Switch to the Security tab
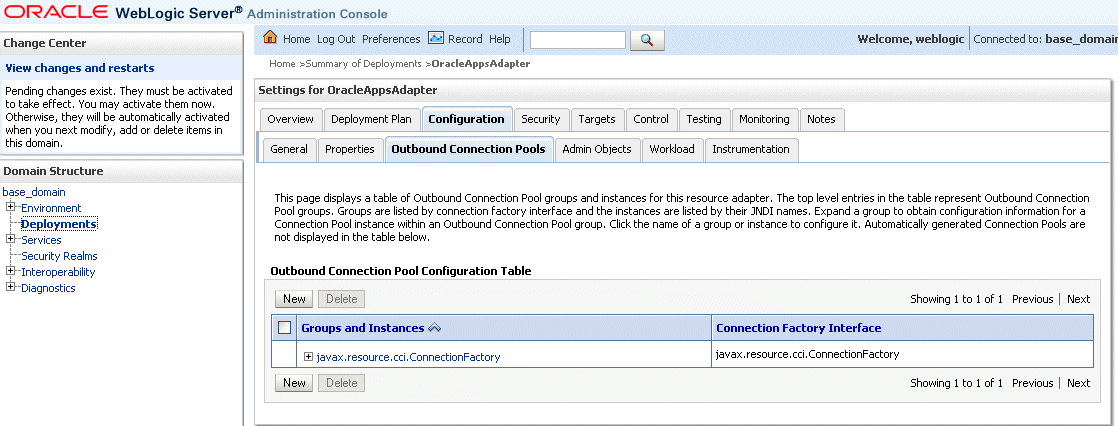The image size is (1118, 426). tap(540, 119)
